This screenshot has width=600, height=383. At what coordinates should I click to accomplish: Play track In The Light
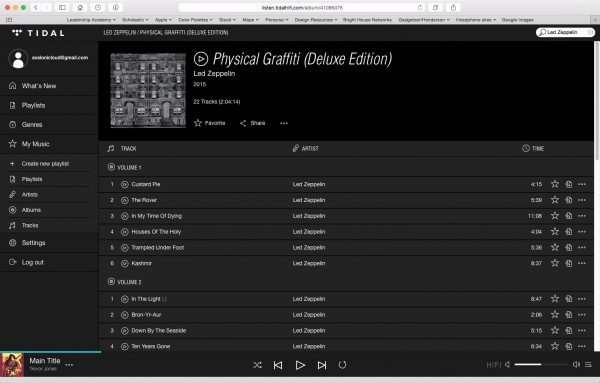(x=124, y=299)
